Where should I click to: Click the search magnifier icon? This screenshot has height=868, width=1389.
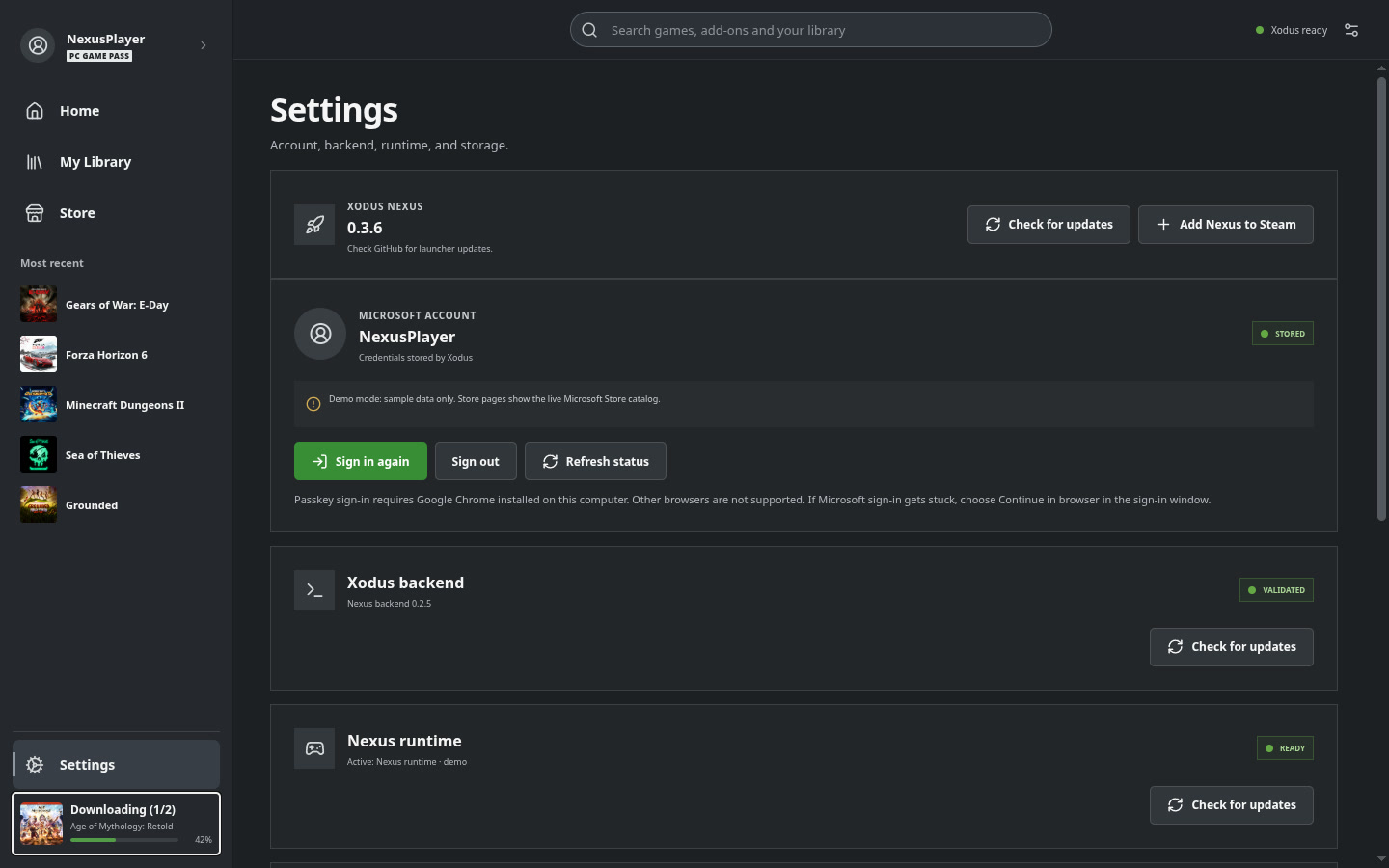click(x=589, y=30)
